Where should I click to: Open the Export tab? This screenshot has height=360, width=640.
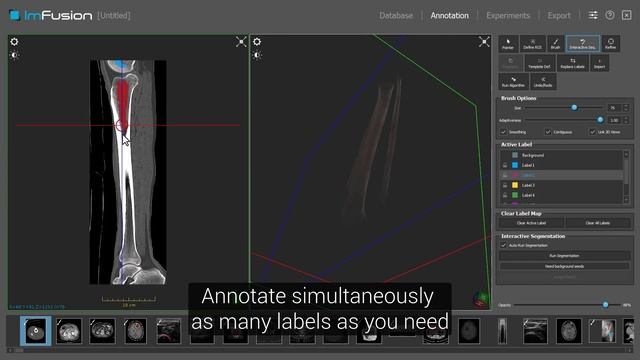[559, 16]
